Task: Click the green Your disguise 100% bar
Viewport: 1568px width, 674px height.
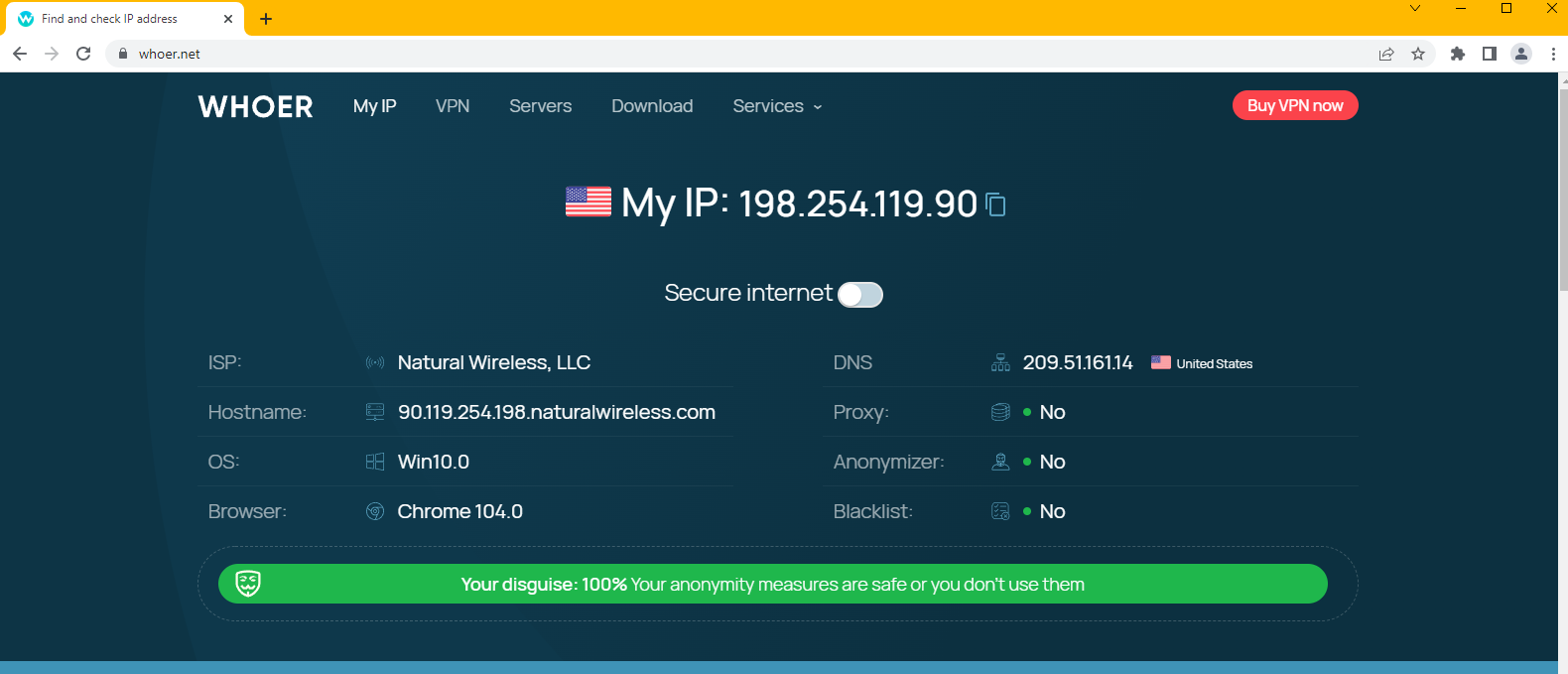Action: coord(773,584)
